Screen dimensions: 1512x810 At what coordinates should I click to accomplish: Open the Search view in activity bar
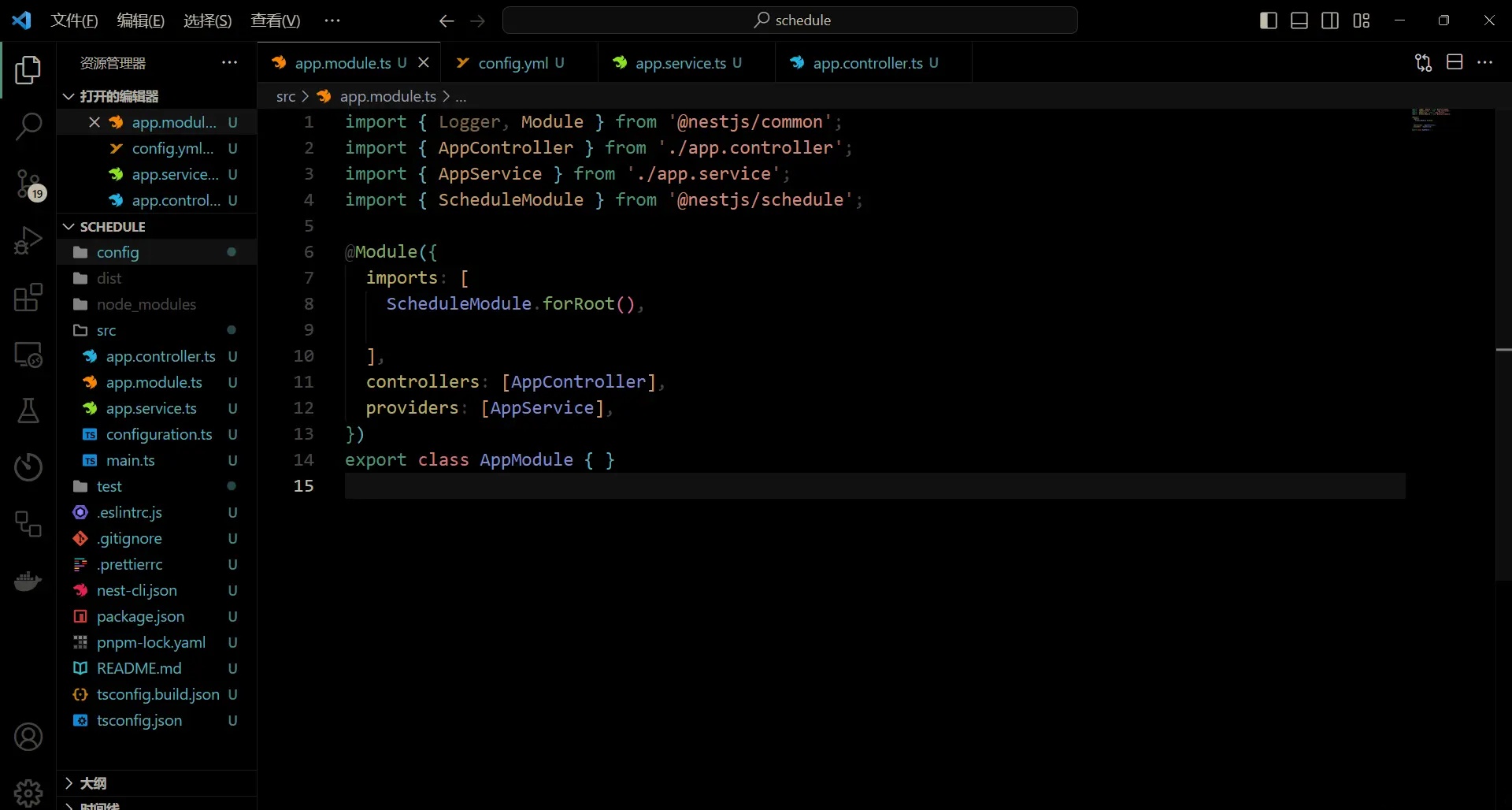28,126
